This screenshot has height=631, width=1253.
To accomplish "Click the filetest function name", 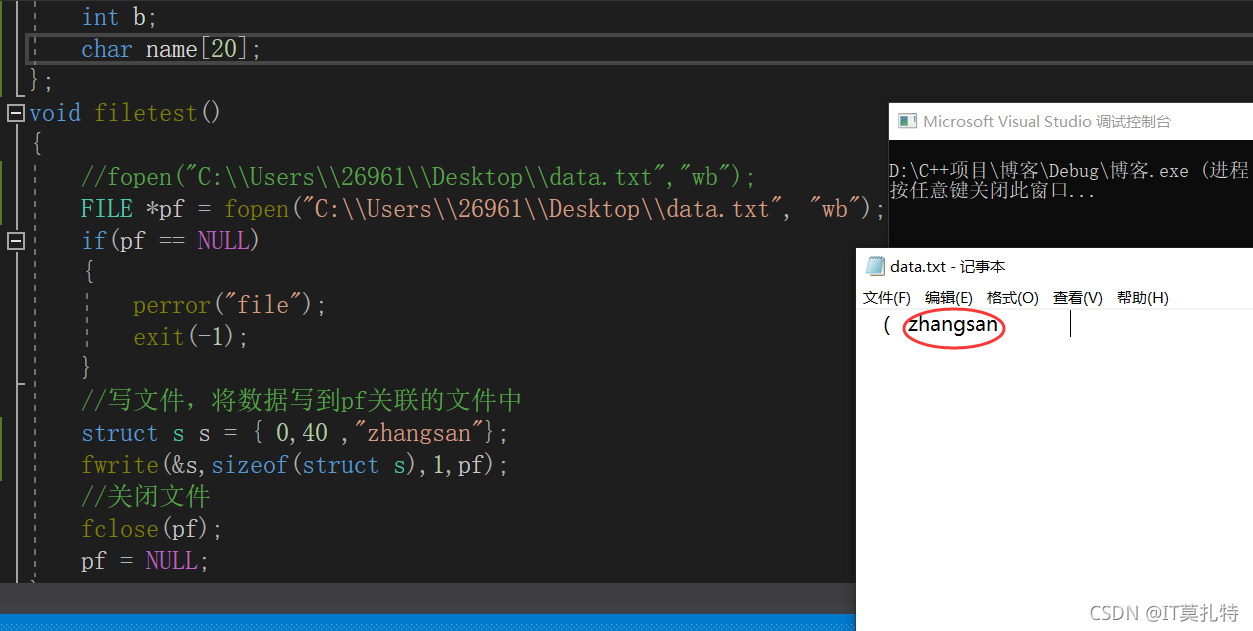I will 146,113.
